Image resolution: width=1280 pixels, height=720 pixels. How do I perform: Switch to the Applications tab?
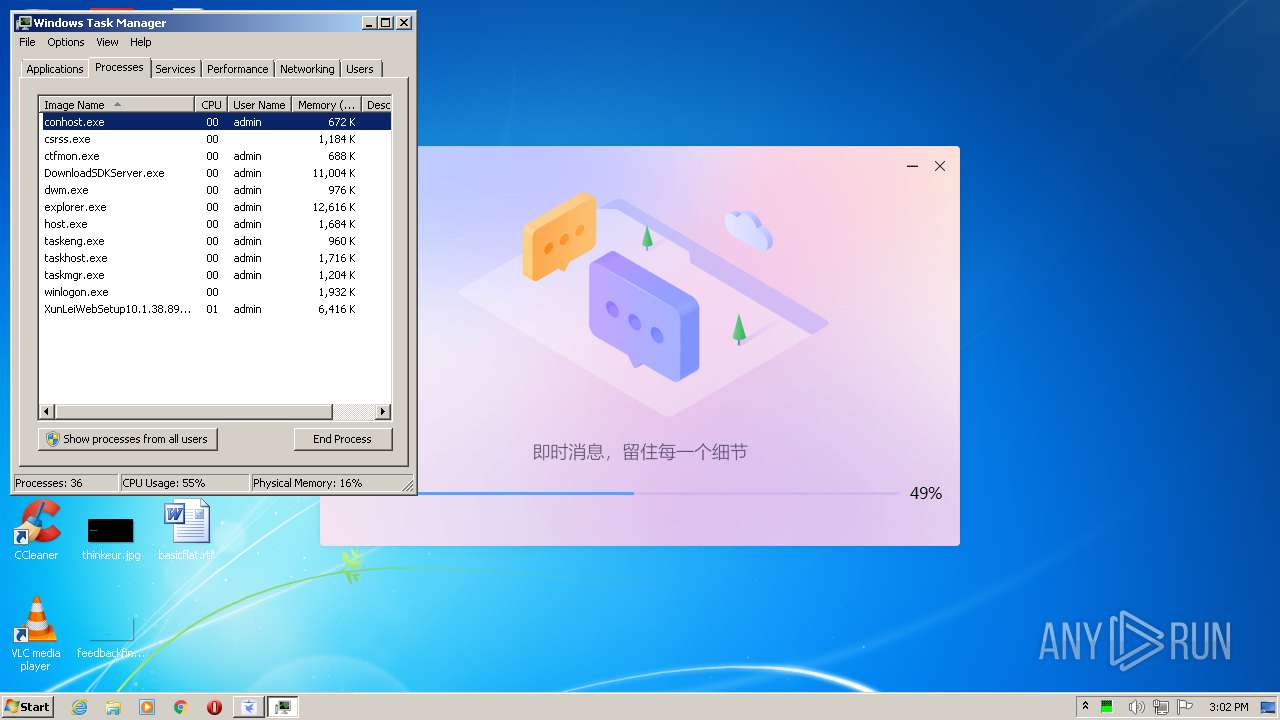click(x=55, y=69)
